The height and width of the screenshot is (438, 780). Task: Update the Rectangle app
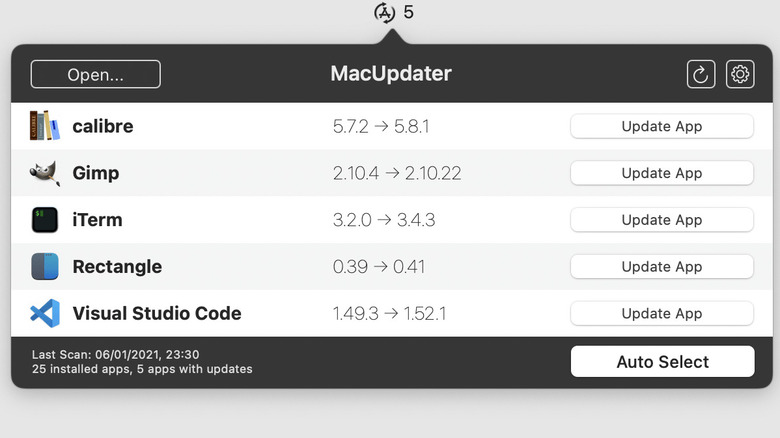tap(661, 267)
